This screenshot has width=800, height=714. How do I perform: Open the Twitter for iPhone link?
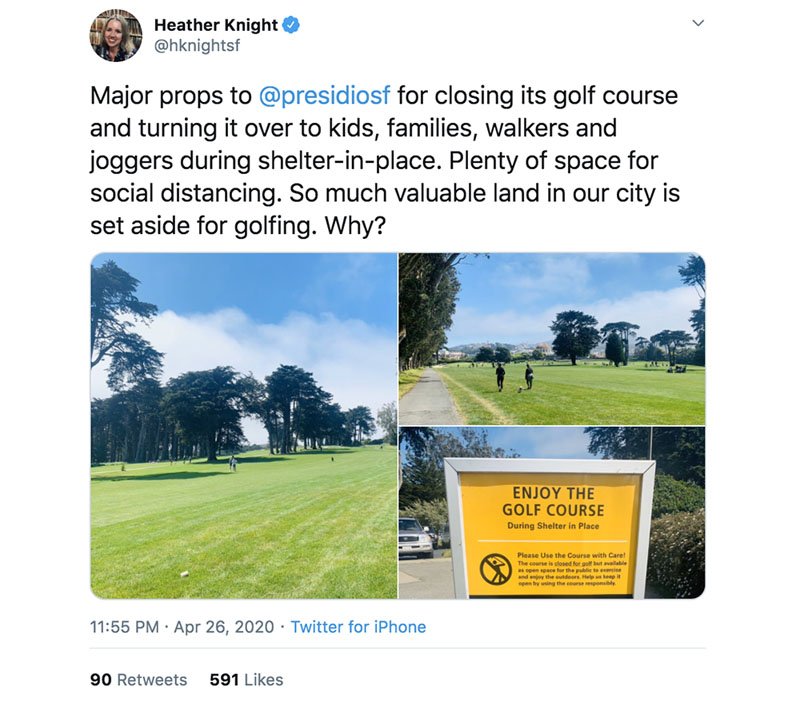(358, 627)
